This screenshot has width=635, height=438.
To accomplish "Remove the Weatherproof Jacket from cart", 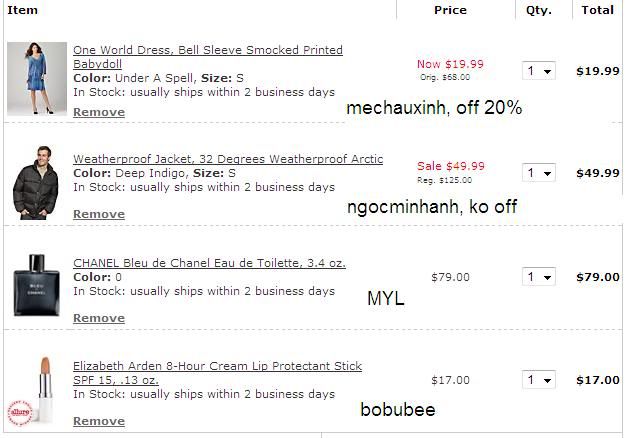I will (x=99, y=214).
